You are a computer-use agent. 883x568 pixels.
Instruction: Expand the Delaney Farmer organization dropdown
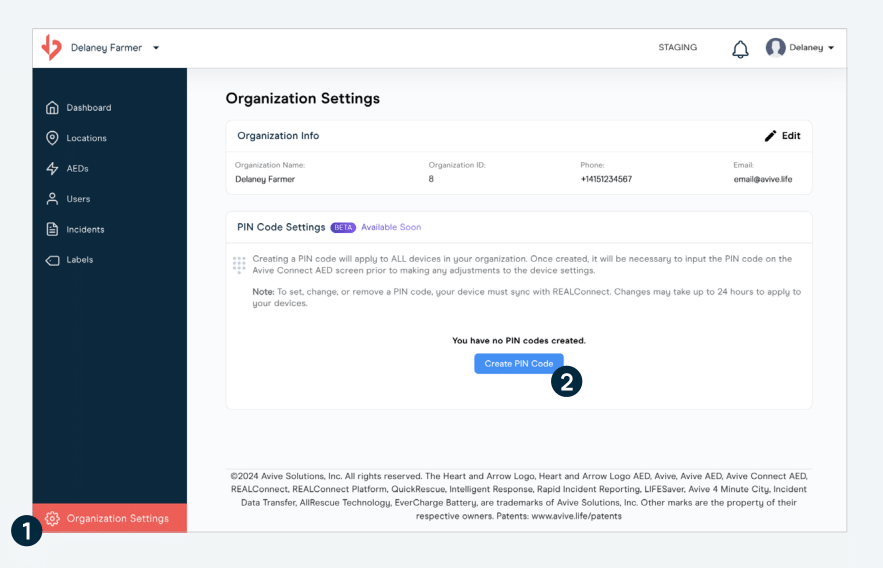[x=156, y=48]
